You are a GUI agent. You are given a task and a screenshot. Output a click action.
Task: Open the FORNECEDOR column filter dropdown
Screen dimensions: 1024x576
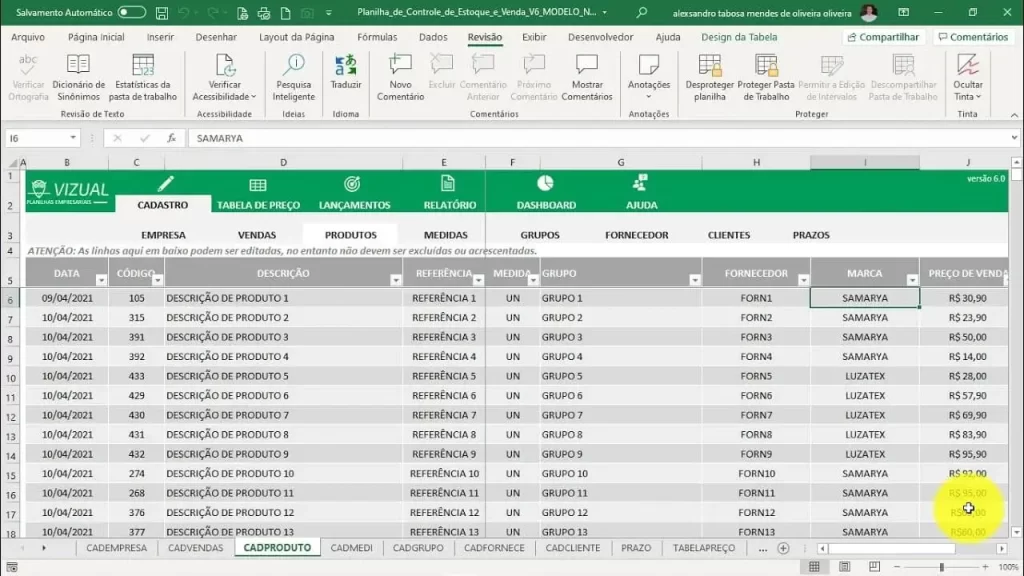[x=803, y=280]
